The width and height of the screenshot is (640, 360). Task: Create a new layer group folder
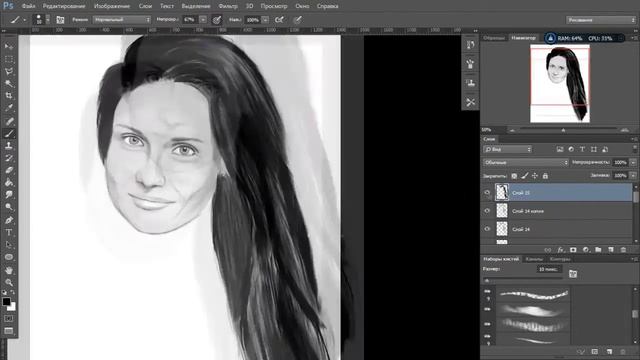click(598, 250)
